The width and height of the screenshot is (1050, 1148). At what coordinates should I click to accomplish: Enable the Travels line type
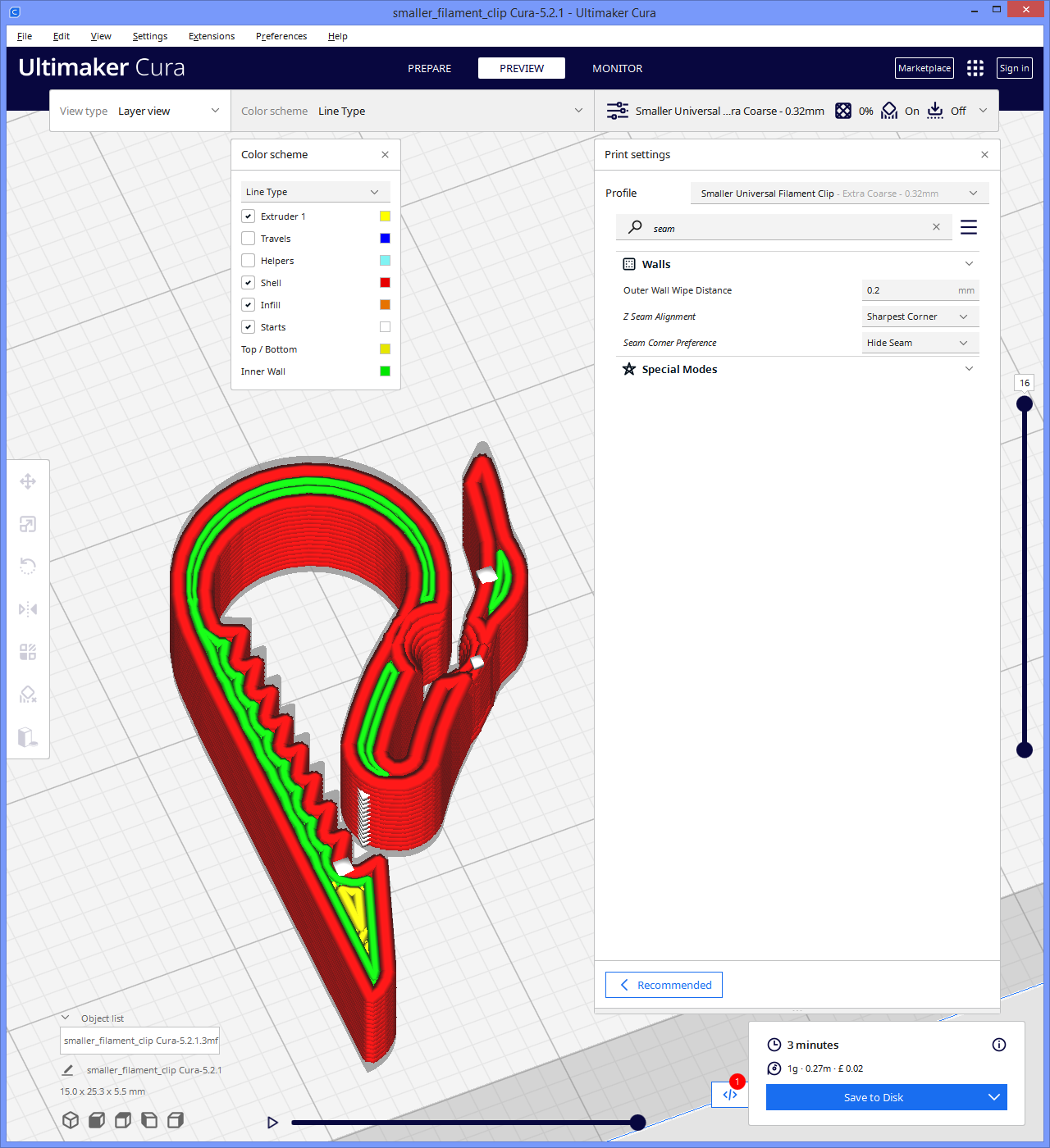pos(248,238)
